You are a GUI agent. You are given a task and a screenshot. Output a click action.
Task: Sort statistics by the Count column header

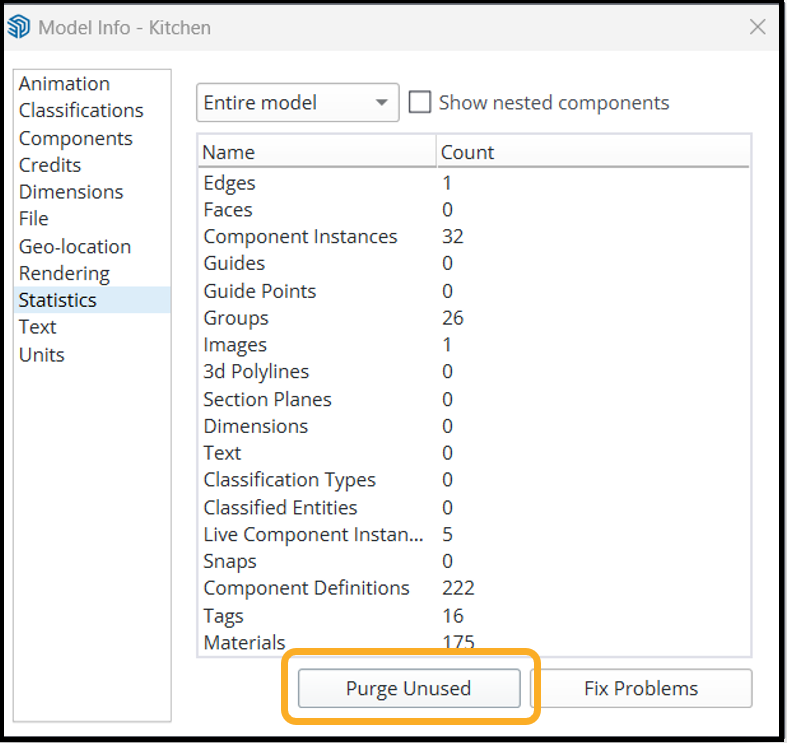[594, 152]
